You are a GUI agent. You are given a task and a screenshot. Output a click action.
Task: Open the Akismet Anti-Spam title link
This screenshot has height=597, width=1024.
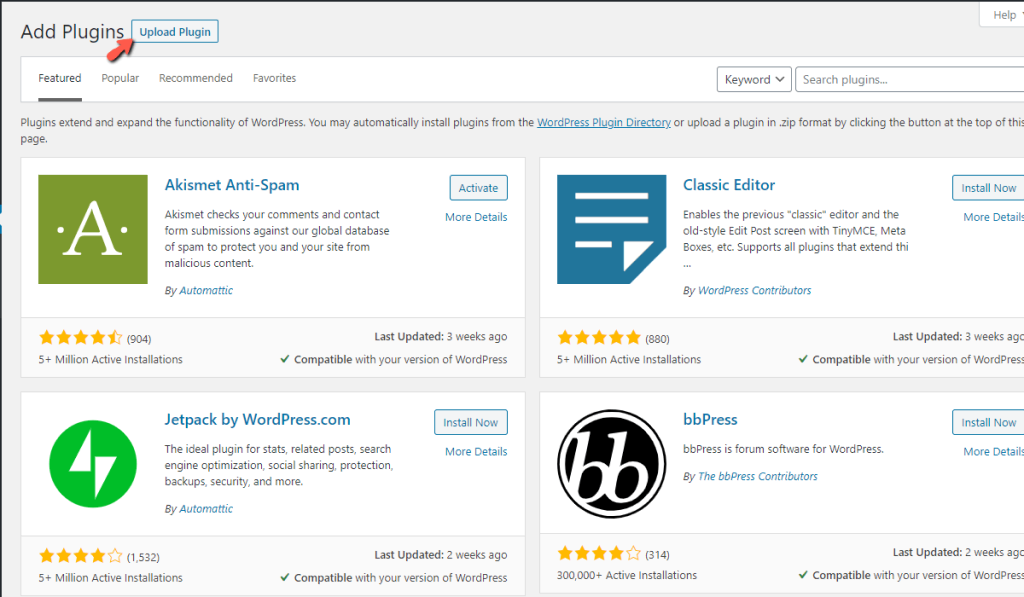232,185
